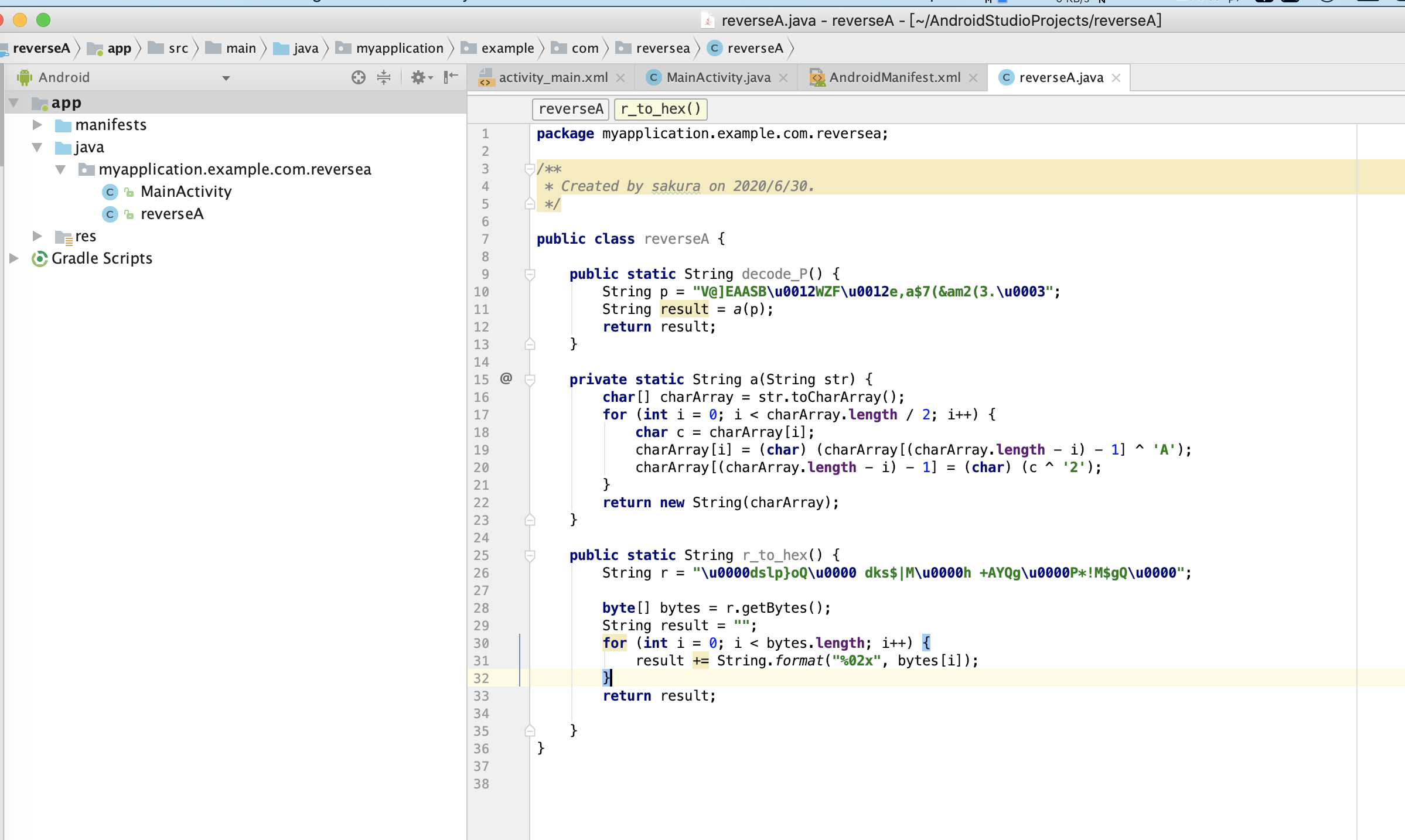Viewport: 1405px width, 840px height.
Task: Click the hide project panel icon
Action: [450, 77]
